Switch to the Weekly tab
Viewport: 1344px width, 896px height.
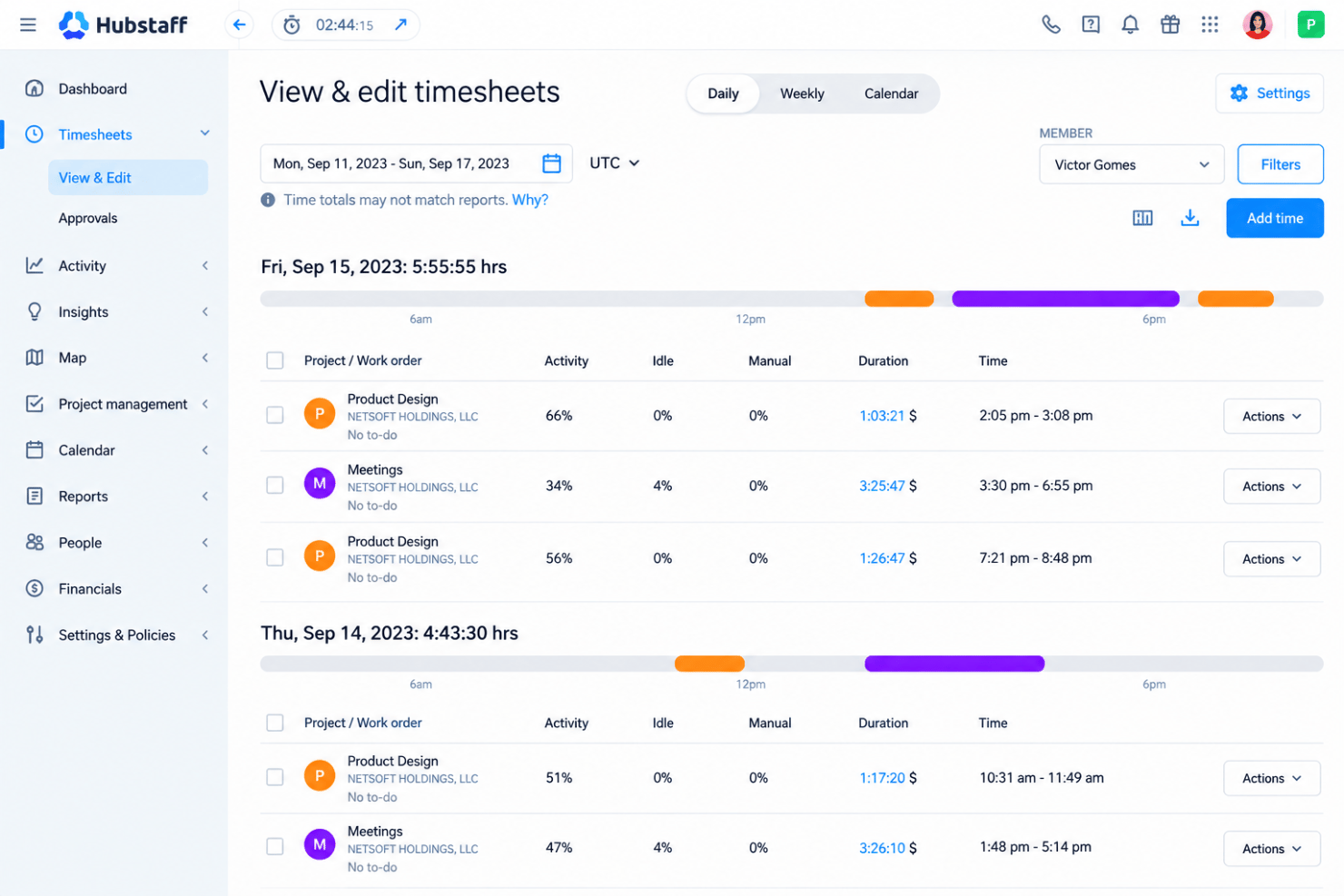tap(802, 94)
